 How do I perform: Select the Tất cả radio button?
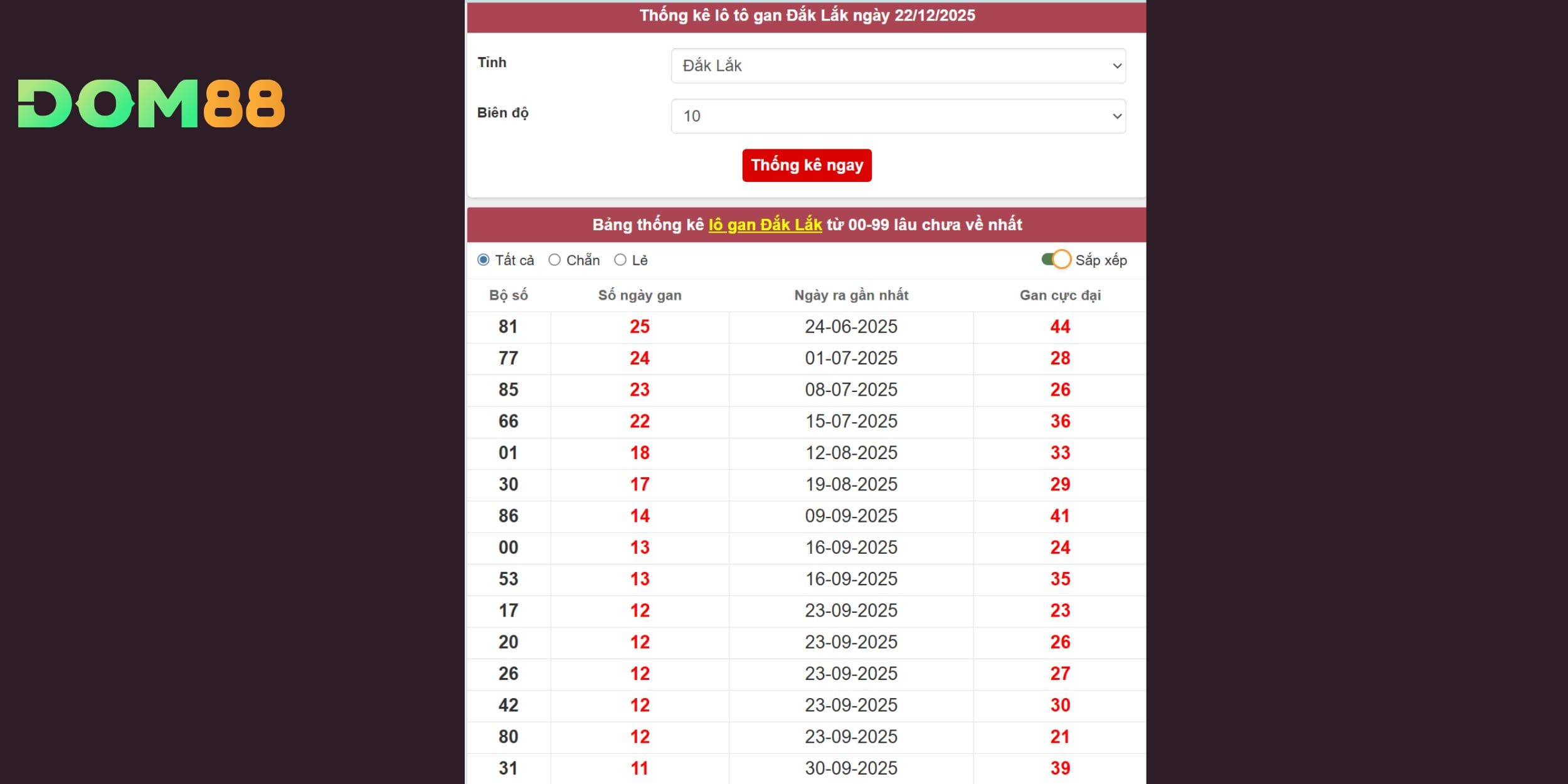[484, 260]
